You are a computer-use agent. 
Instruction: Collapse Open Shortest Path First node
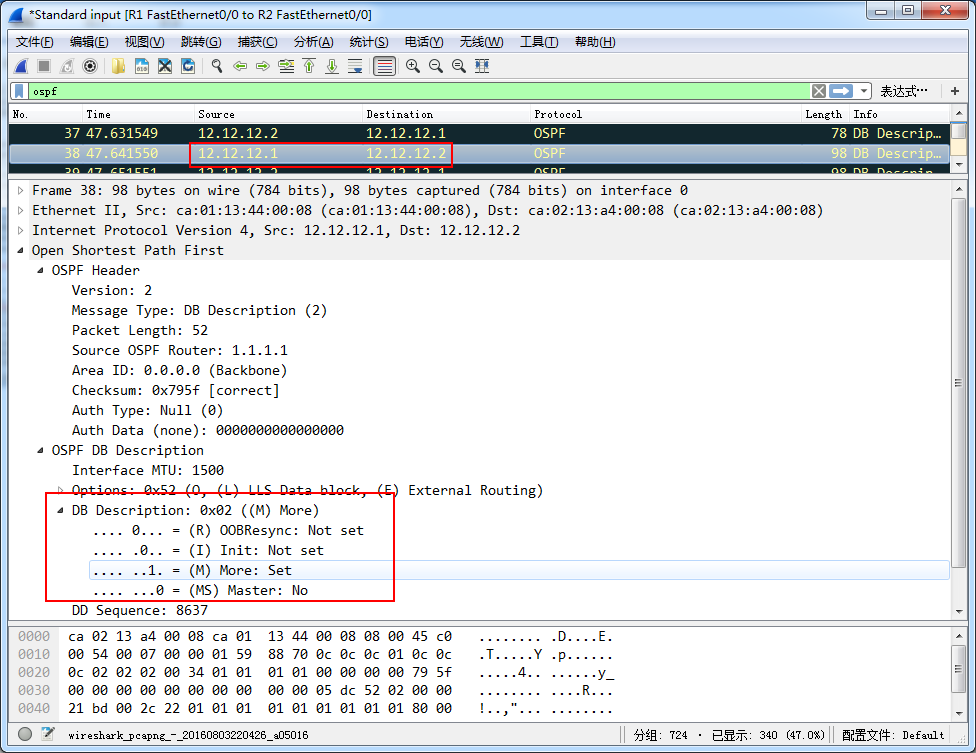coord(21,250)
